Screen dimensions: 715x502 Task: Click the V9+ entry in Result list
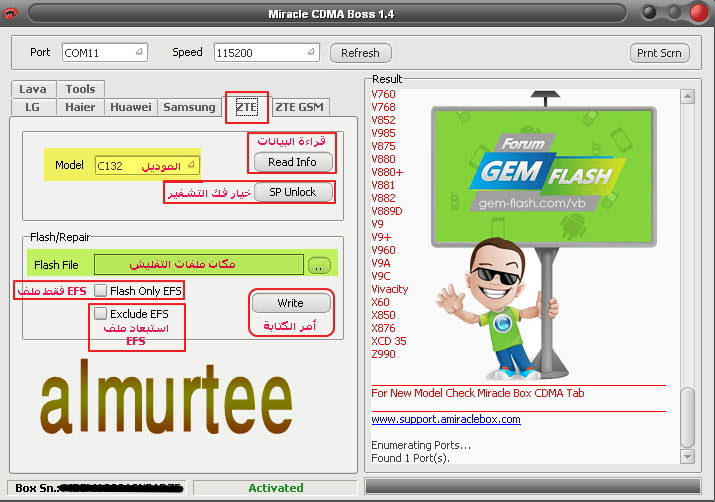[x=381, y=237]
